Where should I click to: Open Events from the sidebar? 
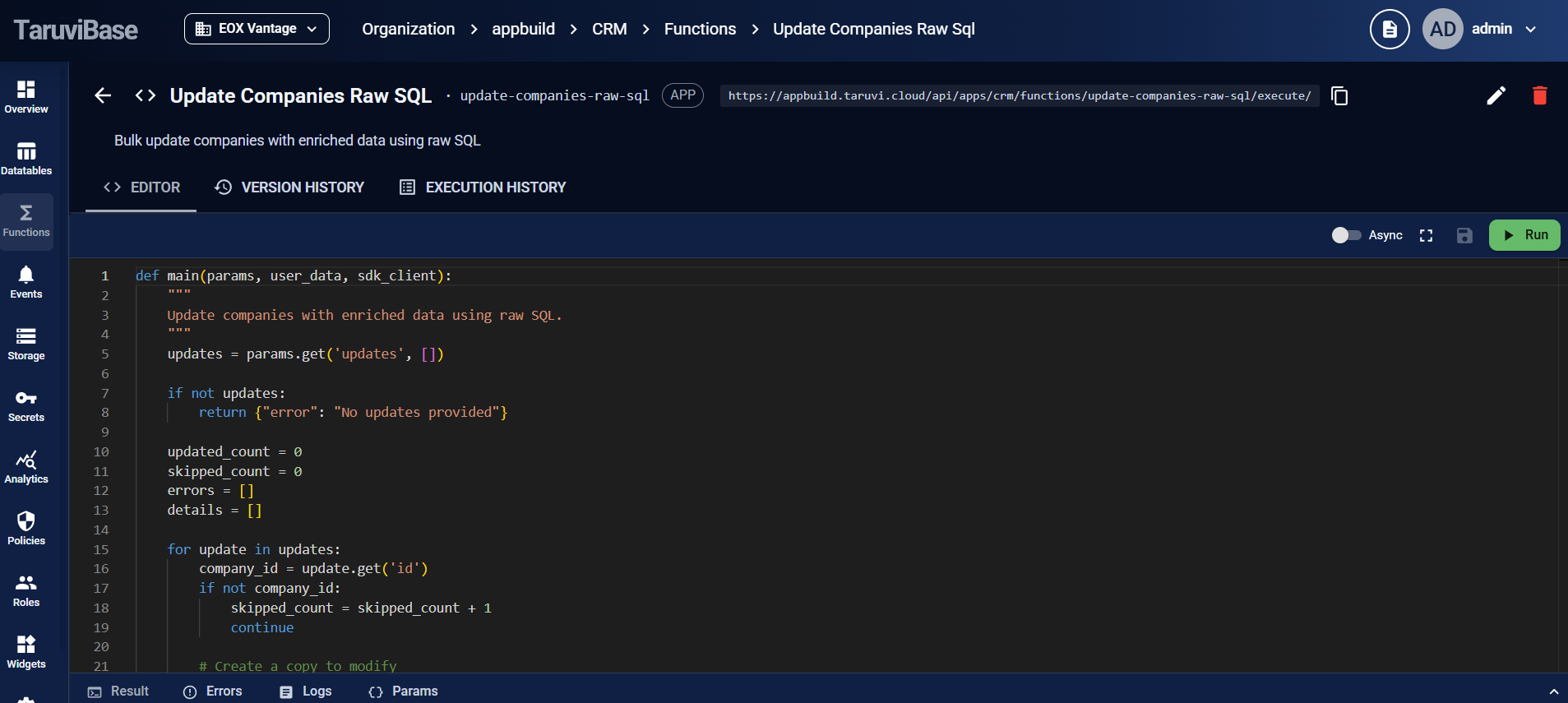click(26, 282)
